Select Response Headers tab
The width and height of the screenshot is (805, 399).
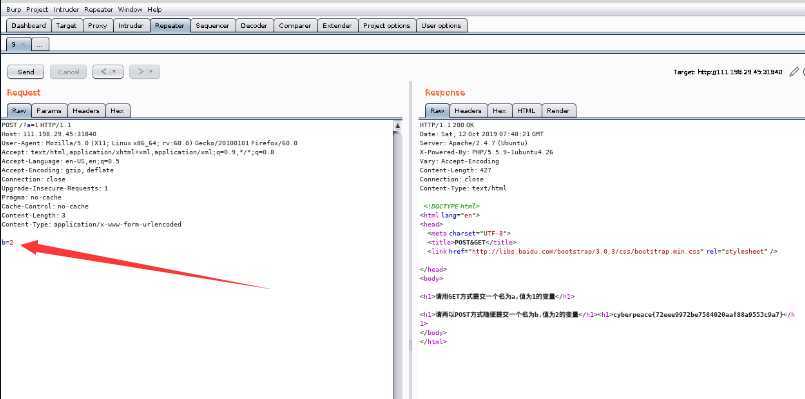tap(468, 111)
